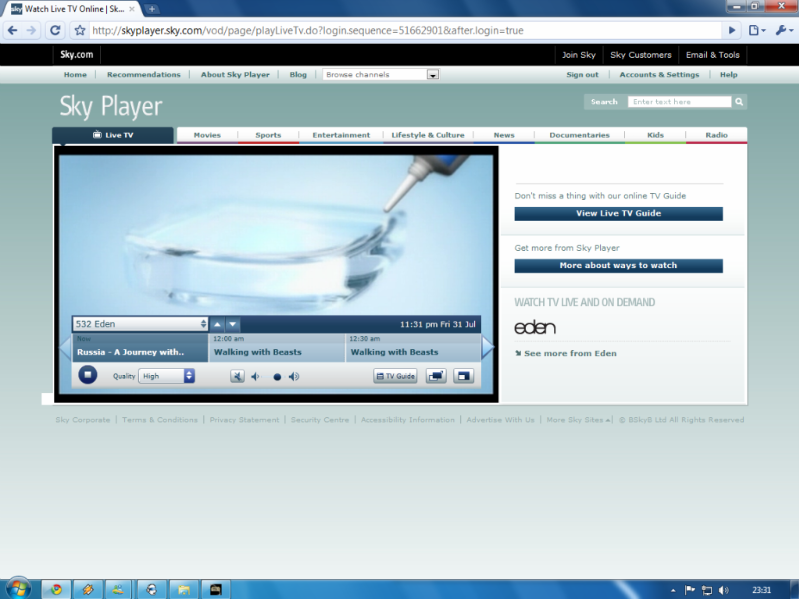Open the Kids tab
799x599 pixels.
click(x=655, y=135)
